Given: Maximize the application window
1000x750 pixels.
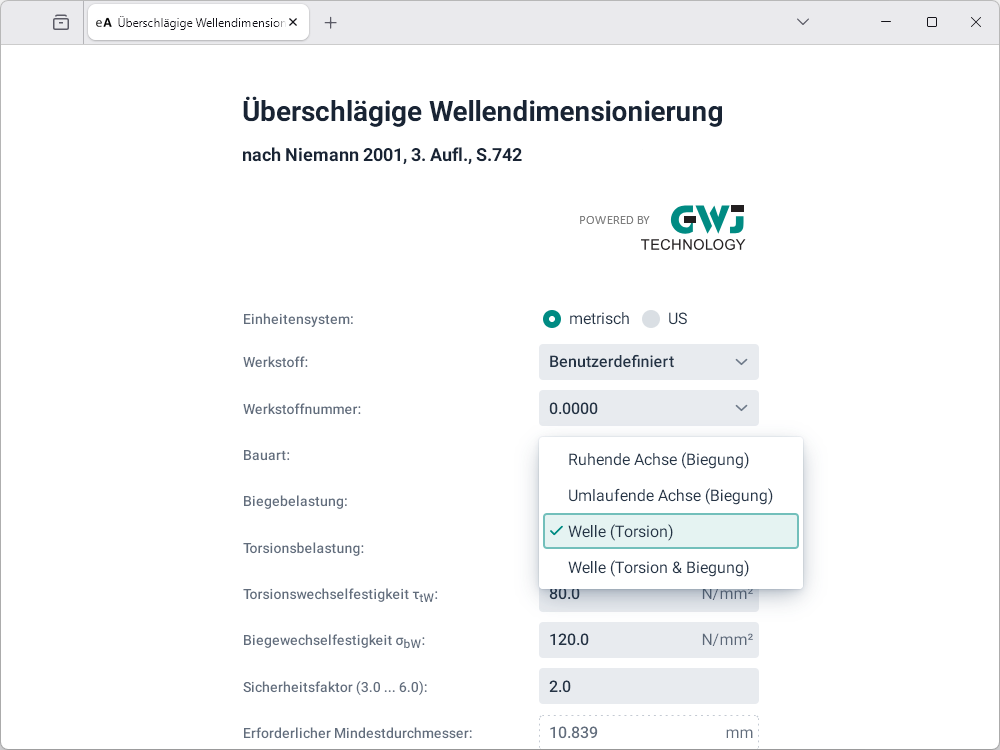Looking at the screenshot, I should click(x=932, y=22).
